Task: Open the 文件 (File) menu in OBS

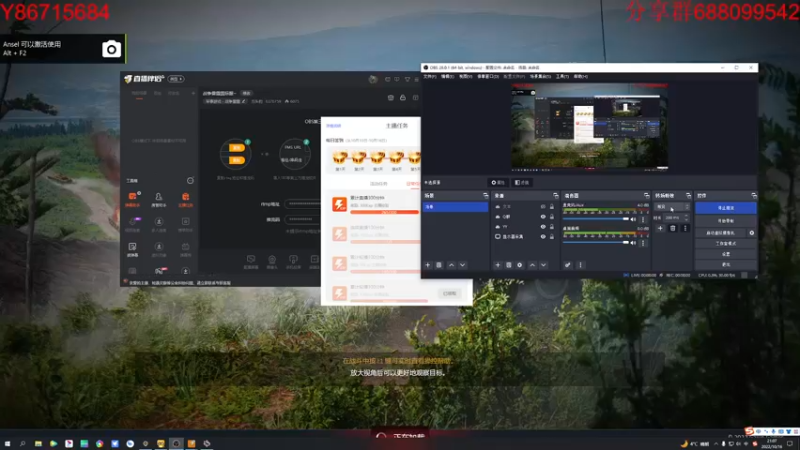Action: [430, 77]
